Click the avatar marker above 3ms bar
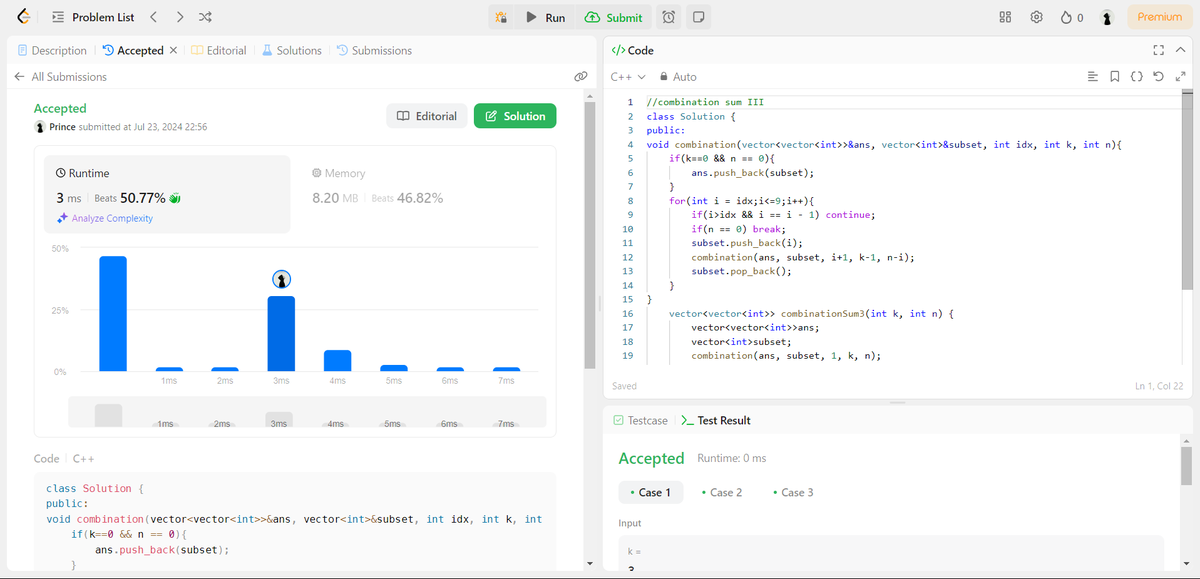1200x579 pixels. pos(282,279)
